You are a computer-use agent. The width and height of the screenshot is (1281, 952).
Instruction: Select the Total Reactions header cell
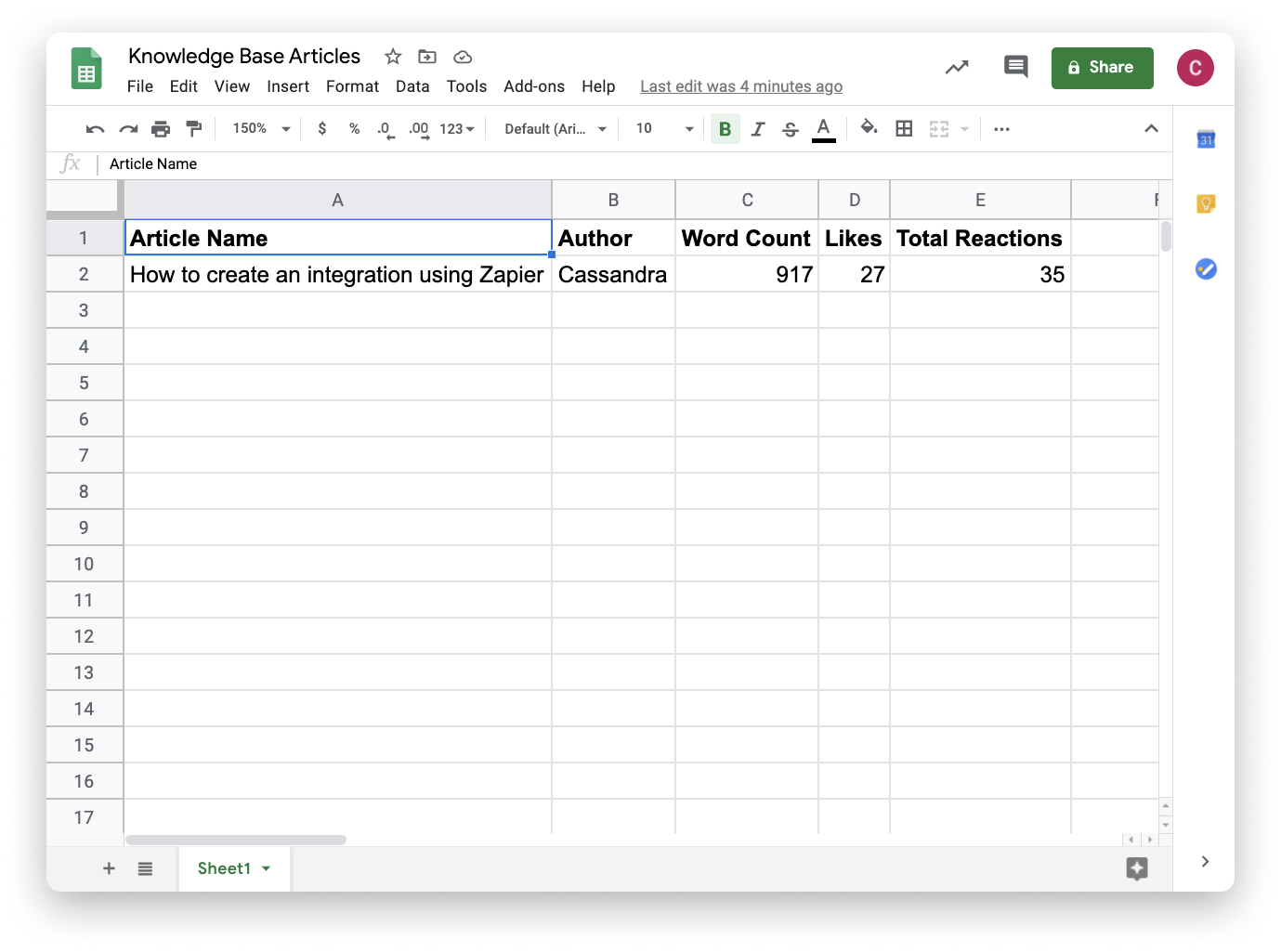(x=980, y=238)
